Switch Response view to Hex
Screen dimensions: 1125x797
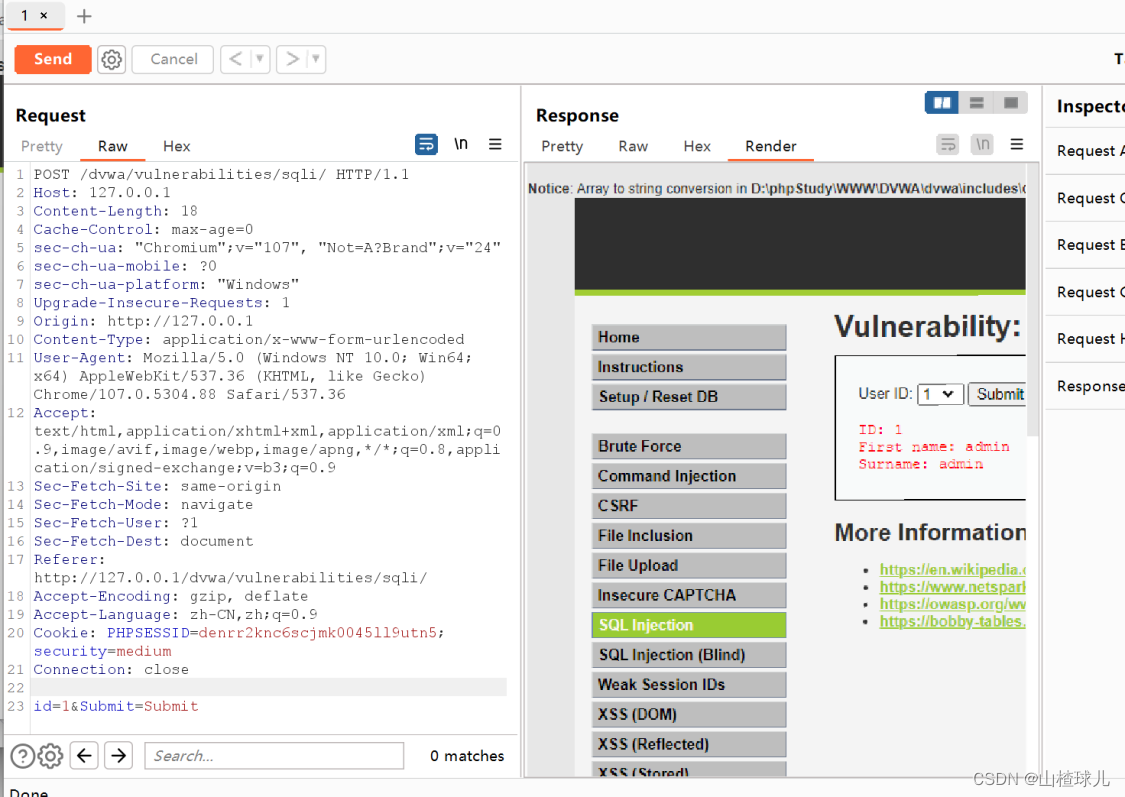(x=697, y=146)
